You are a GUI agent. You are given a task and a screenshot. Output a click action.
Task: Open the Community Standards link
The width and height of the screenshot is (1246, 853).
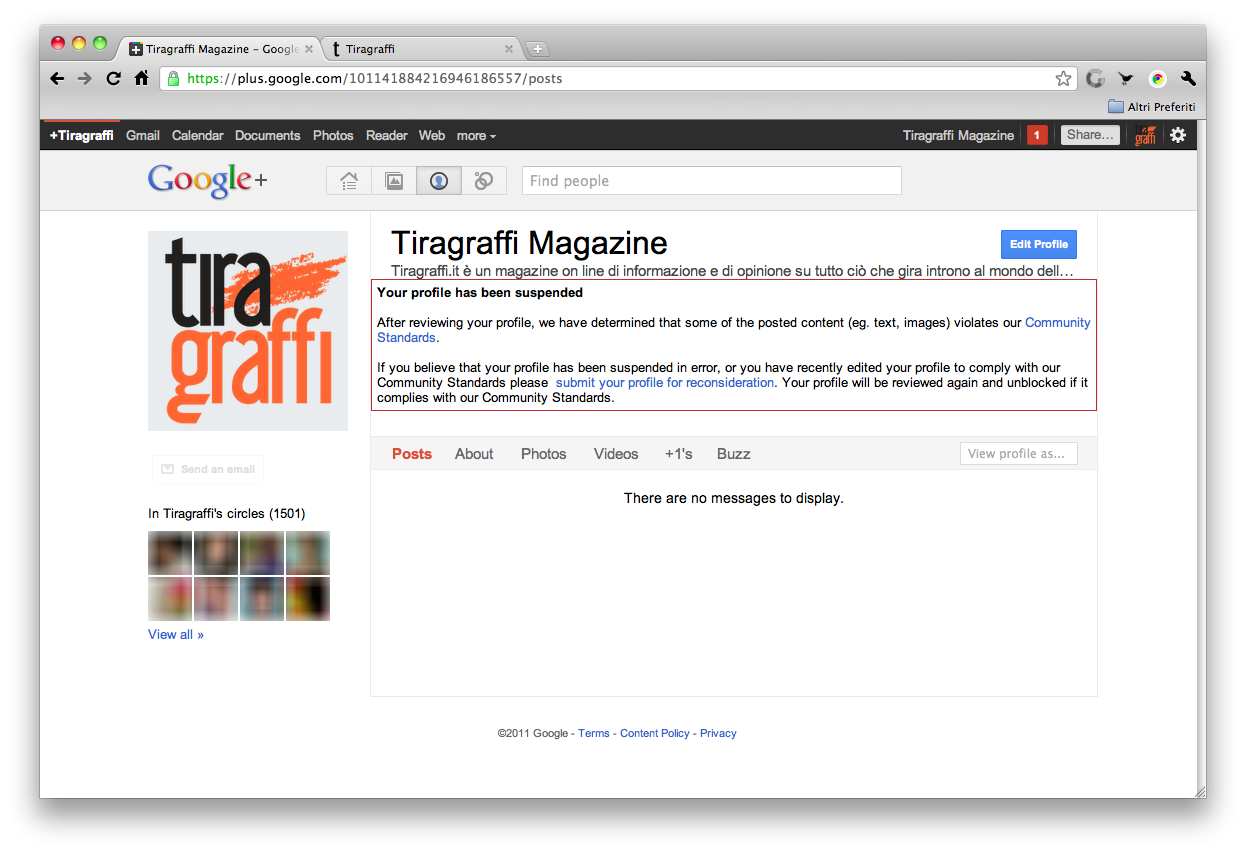pos(1058,323)
